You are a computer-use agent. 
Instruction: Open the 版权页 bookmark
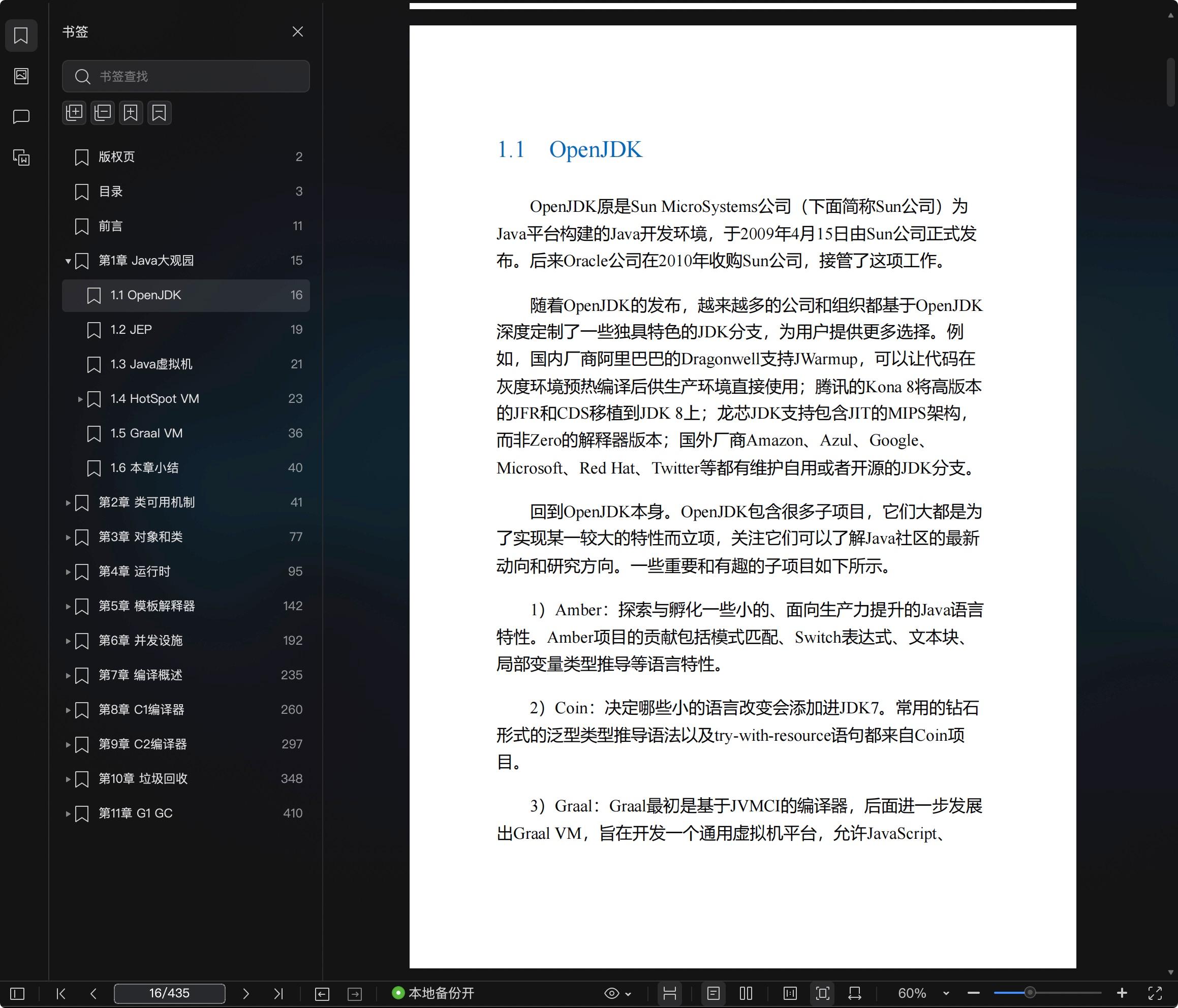(186, 157)
